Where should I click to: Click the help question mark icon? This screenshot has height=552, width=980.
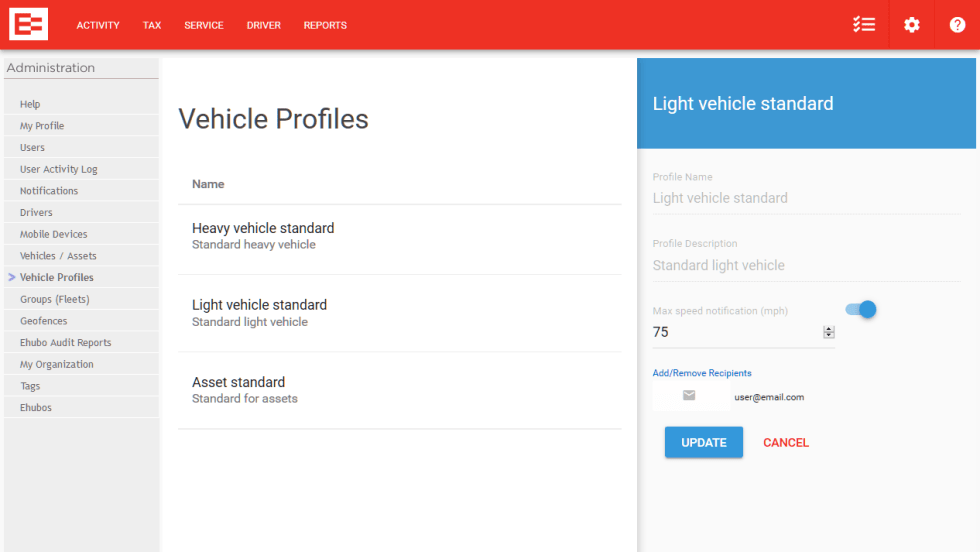957,25
